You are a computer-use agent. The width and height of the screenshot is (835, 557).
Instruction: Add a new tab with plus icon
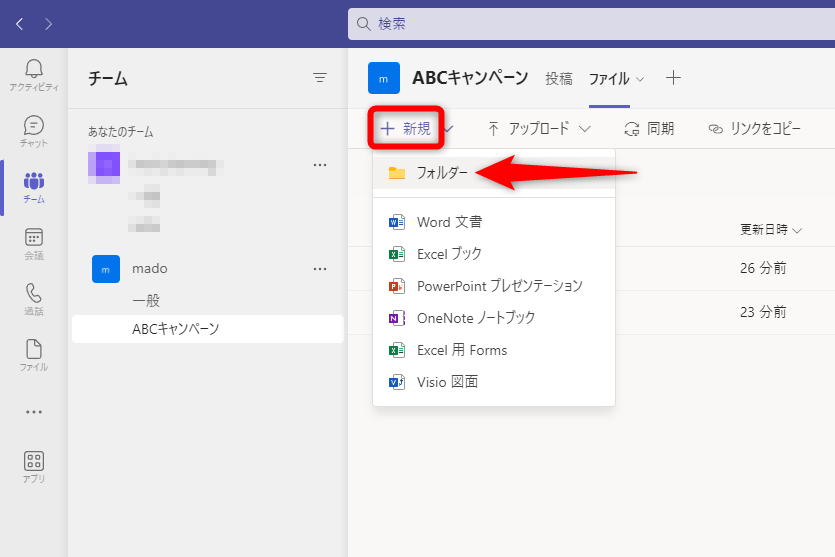673,78
